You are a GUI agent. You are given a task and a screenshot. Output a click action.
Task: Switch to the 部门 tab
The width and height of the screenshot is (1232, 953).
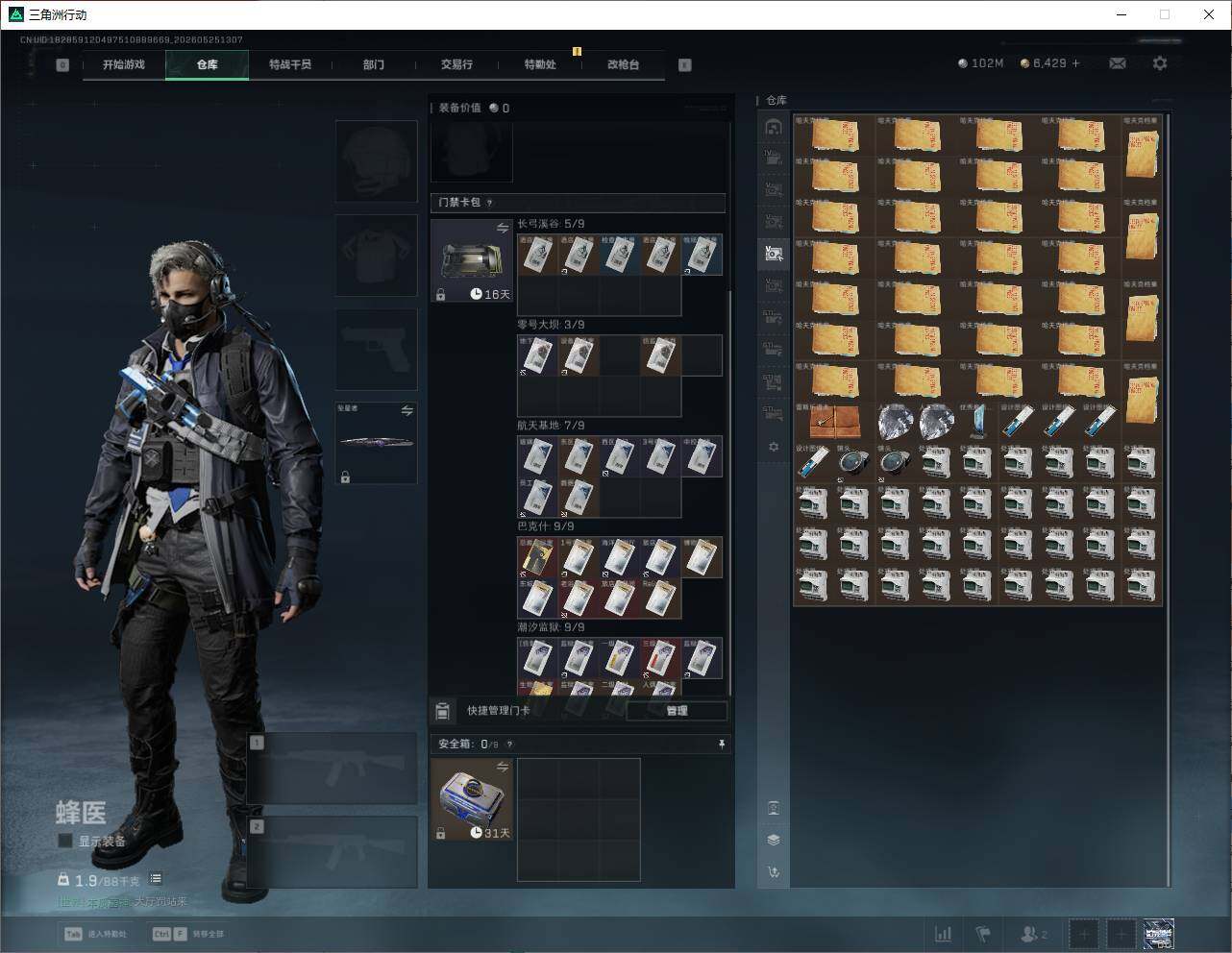click(x=374, y=64)
